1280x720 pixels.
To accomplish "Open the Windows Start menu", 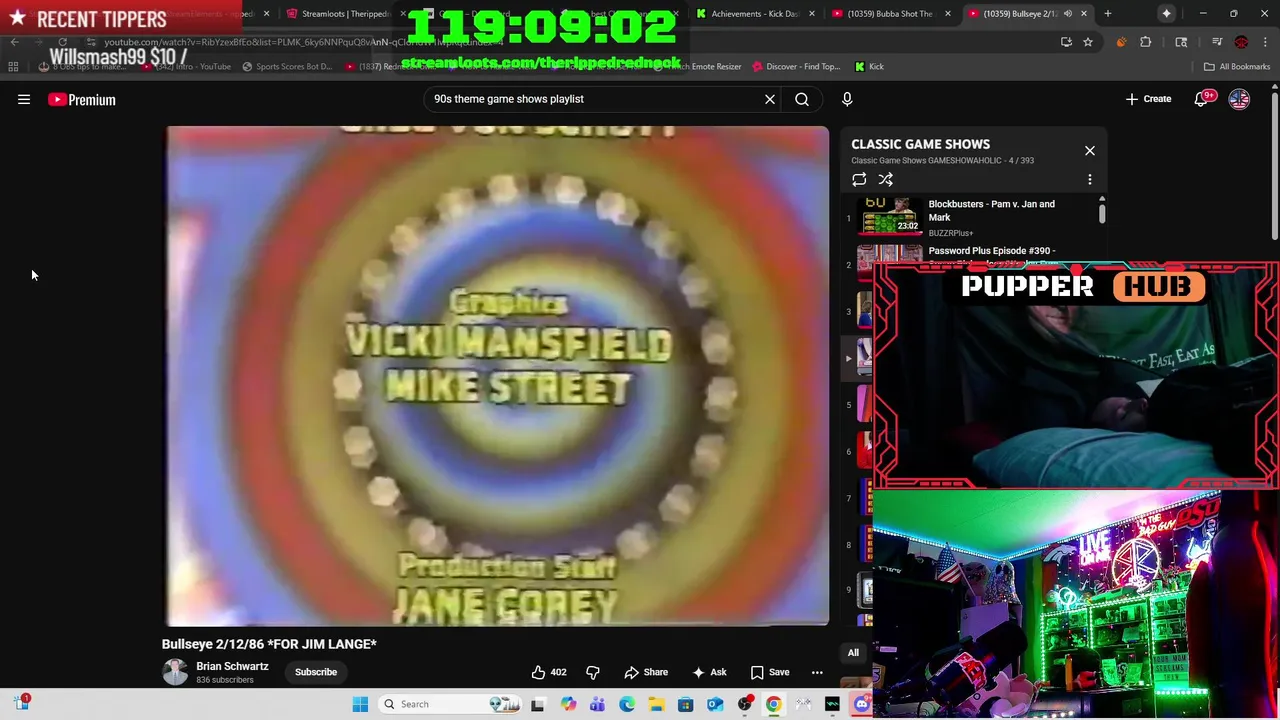I will pyautogui.click(x=361, y=704).
